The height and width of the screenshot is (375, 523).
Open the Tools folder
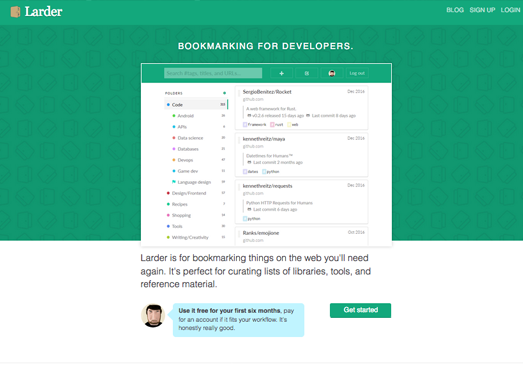tap(177, 226)
